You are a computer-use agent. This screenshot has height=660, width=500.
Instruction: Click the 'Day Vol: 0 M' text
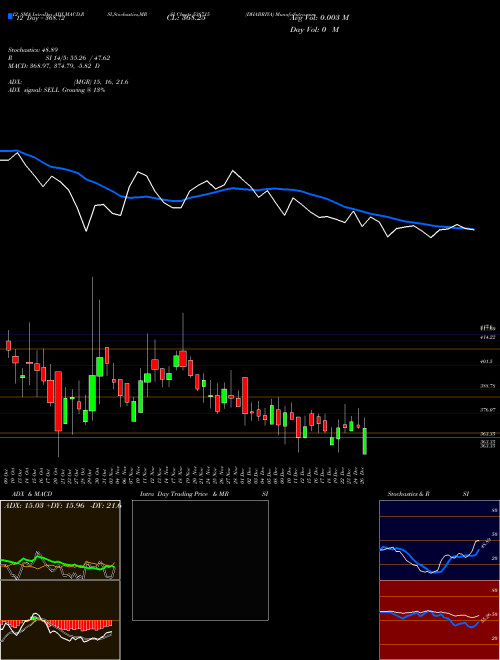click(314, 29)
